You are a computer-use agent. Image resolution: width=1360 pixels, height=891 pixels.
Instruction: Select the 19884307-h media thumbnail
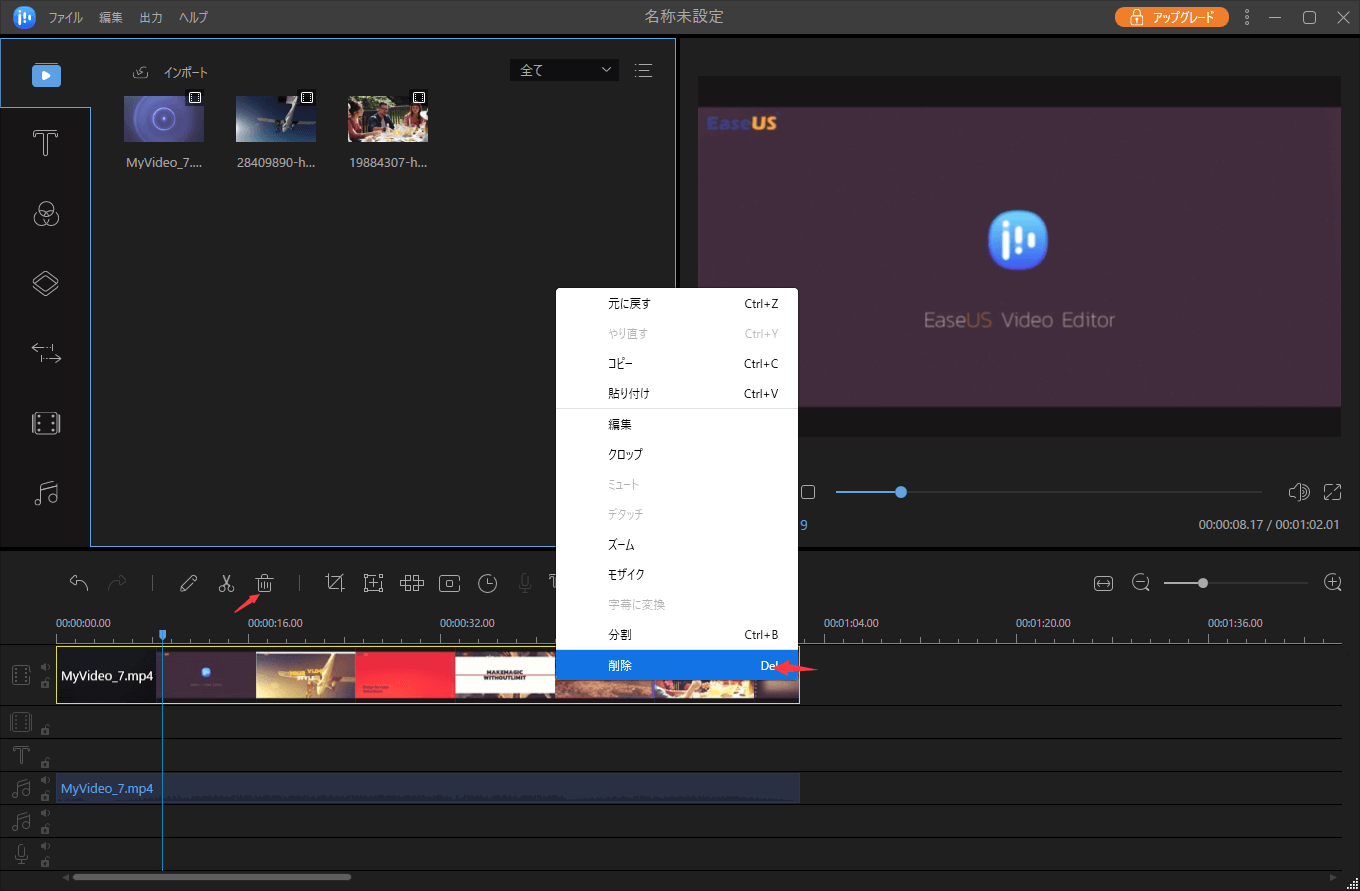pyautogui.click(x=388, y=119)
